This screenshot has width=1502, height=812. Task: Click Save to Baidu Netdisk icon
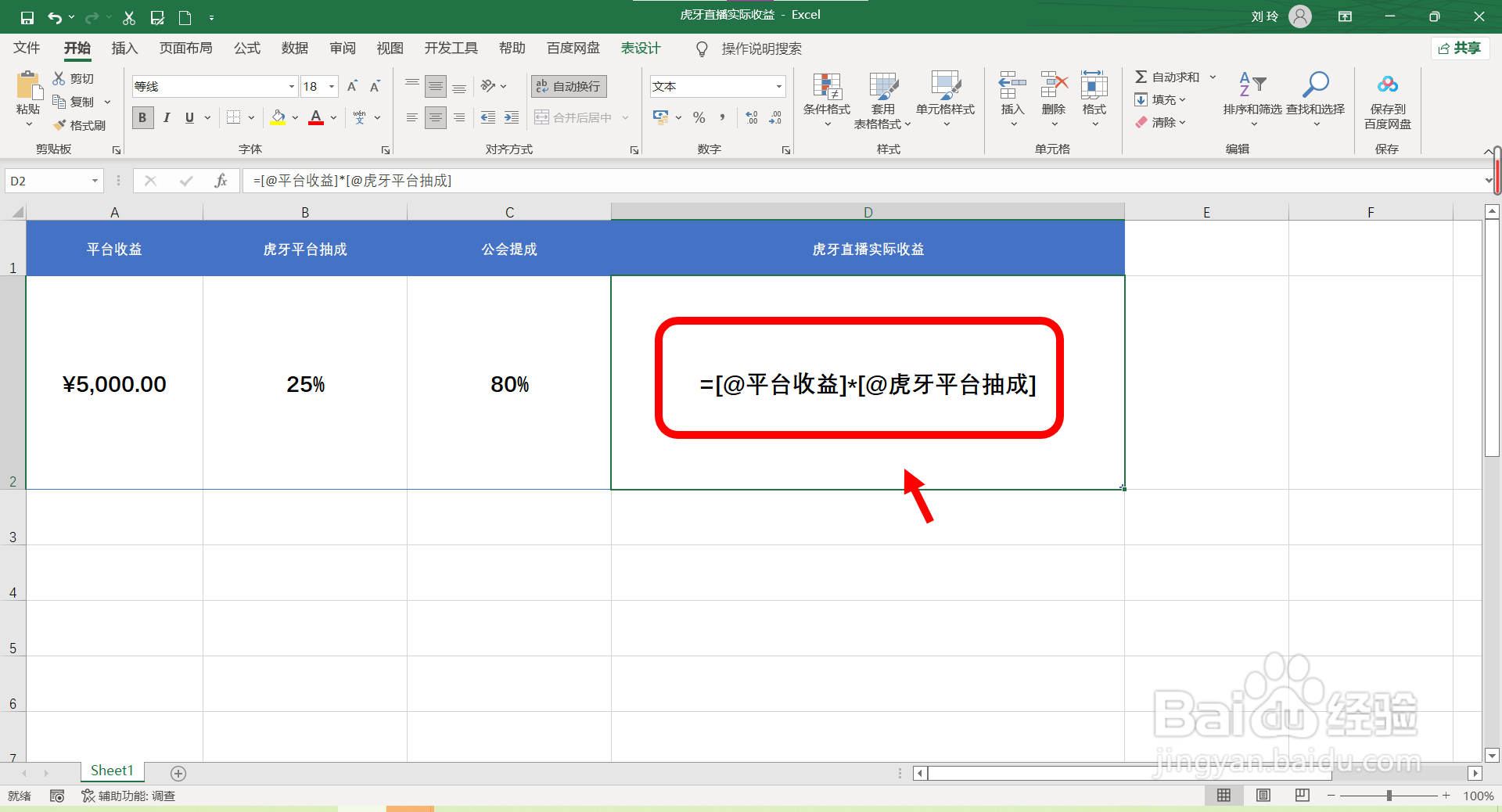pyautogui.click(x=1388, y=84)
